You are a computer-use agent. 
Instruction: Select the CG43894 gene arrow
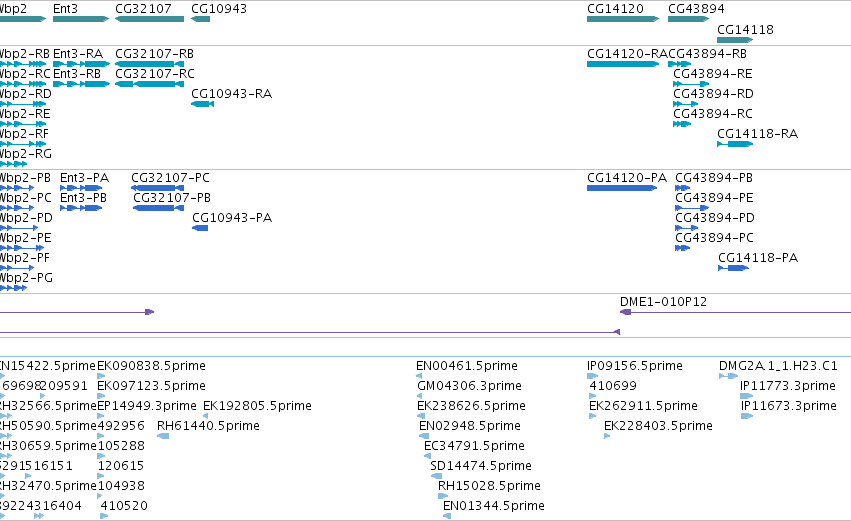point(688,19)
